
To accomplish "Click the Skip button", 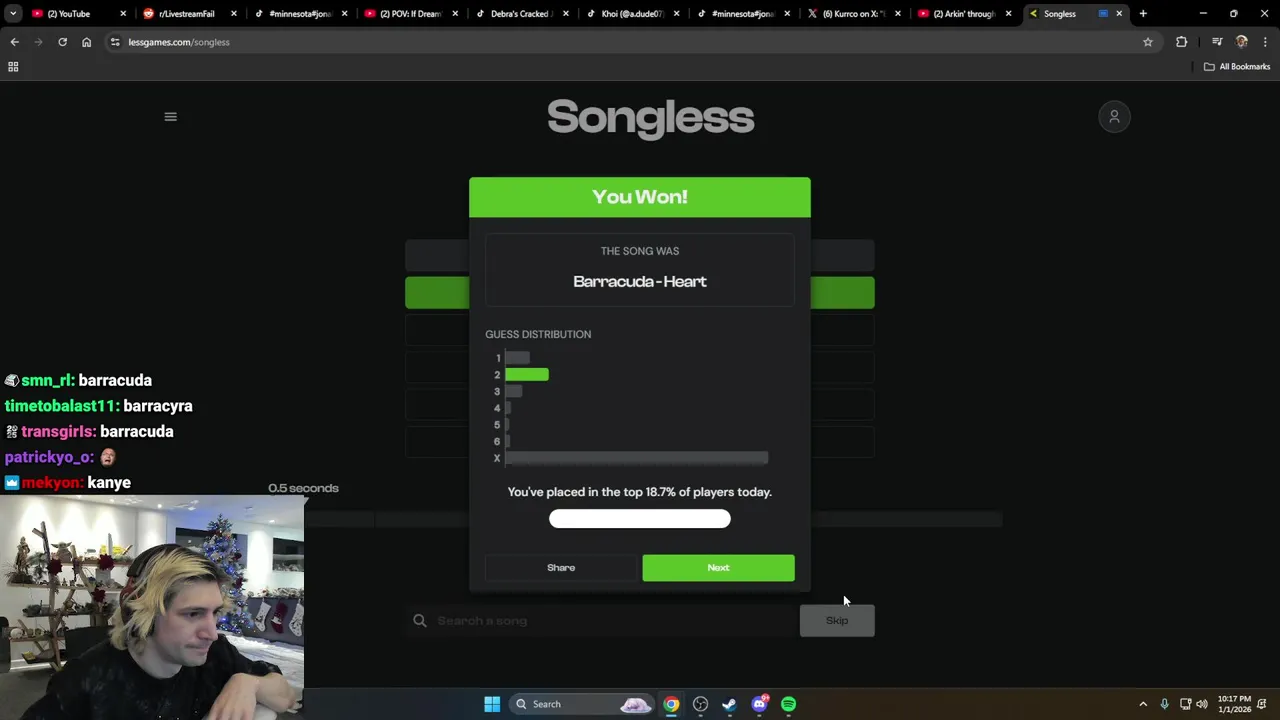I will [837, 621].
